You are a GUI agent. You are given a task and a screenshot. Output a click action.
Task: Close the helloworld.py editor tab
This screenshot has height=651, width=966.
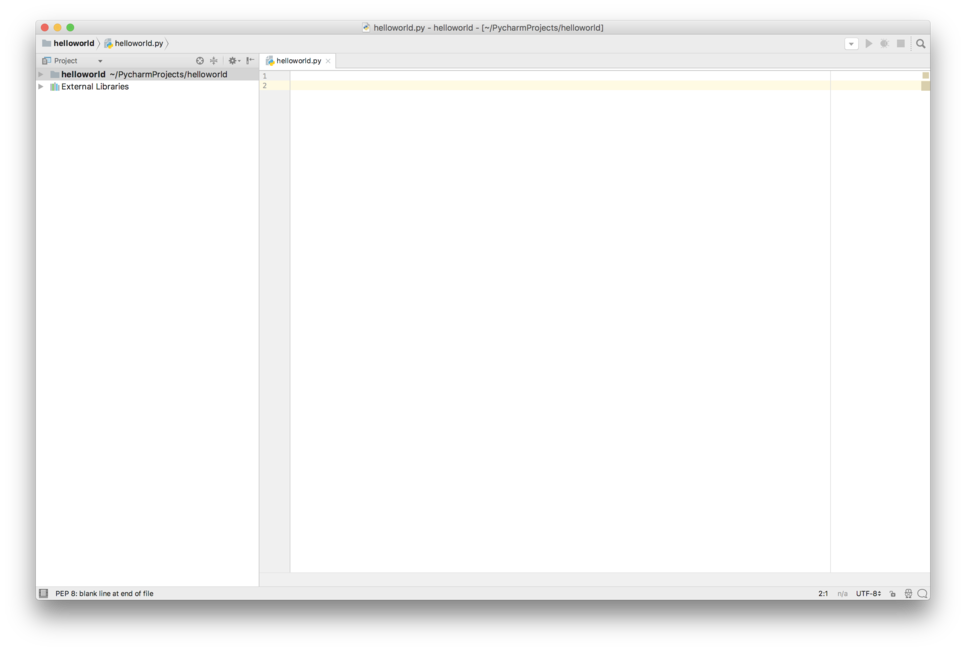coord(328,61)
